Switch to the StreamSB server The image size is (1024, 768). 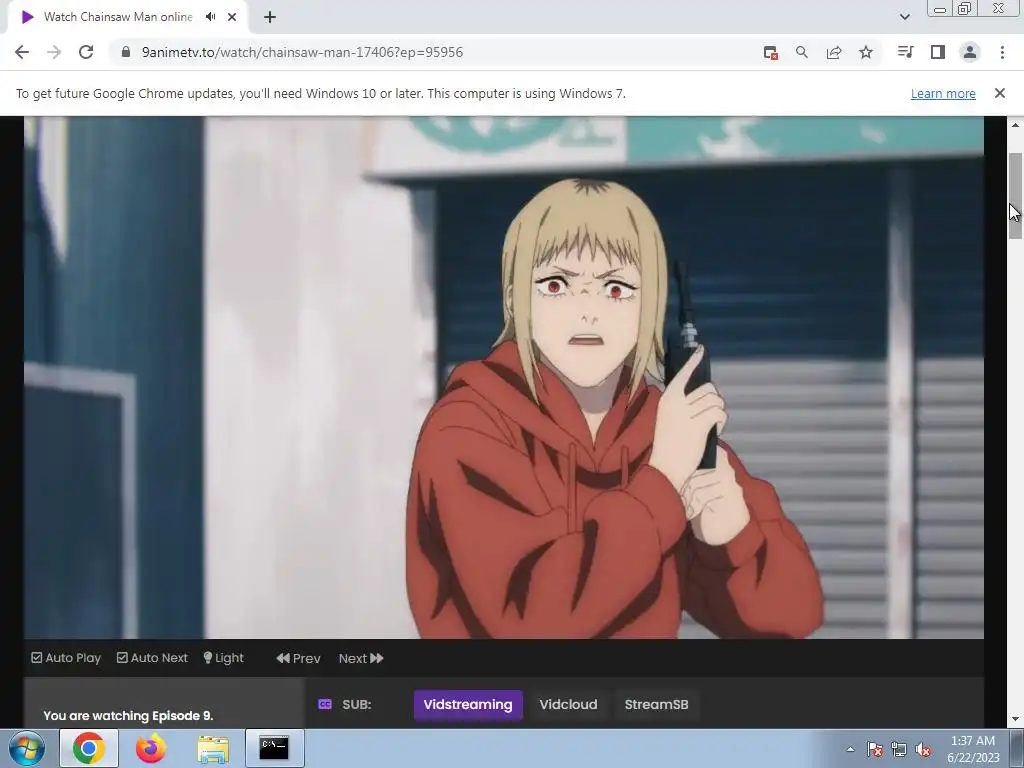[656, 705]
